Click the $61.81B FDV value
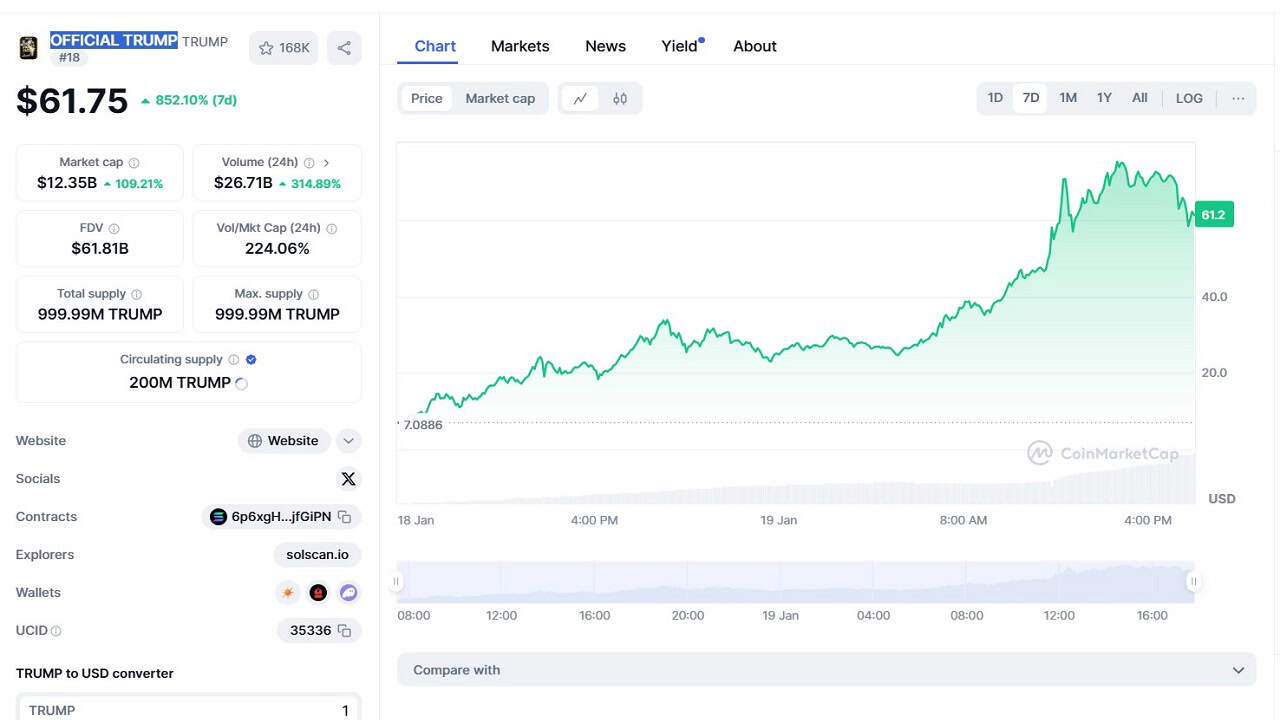The height and width of the screenshot is (720, 1280). (x=100, y=249)
